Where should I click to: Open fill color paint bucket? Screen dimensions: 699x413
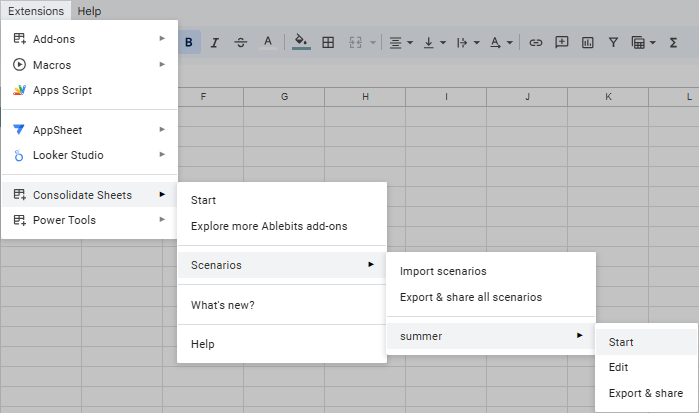pos(301,42)
